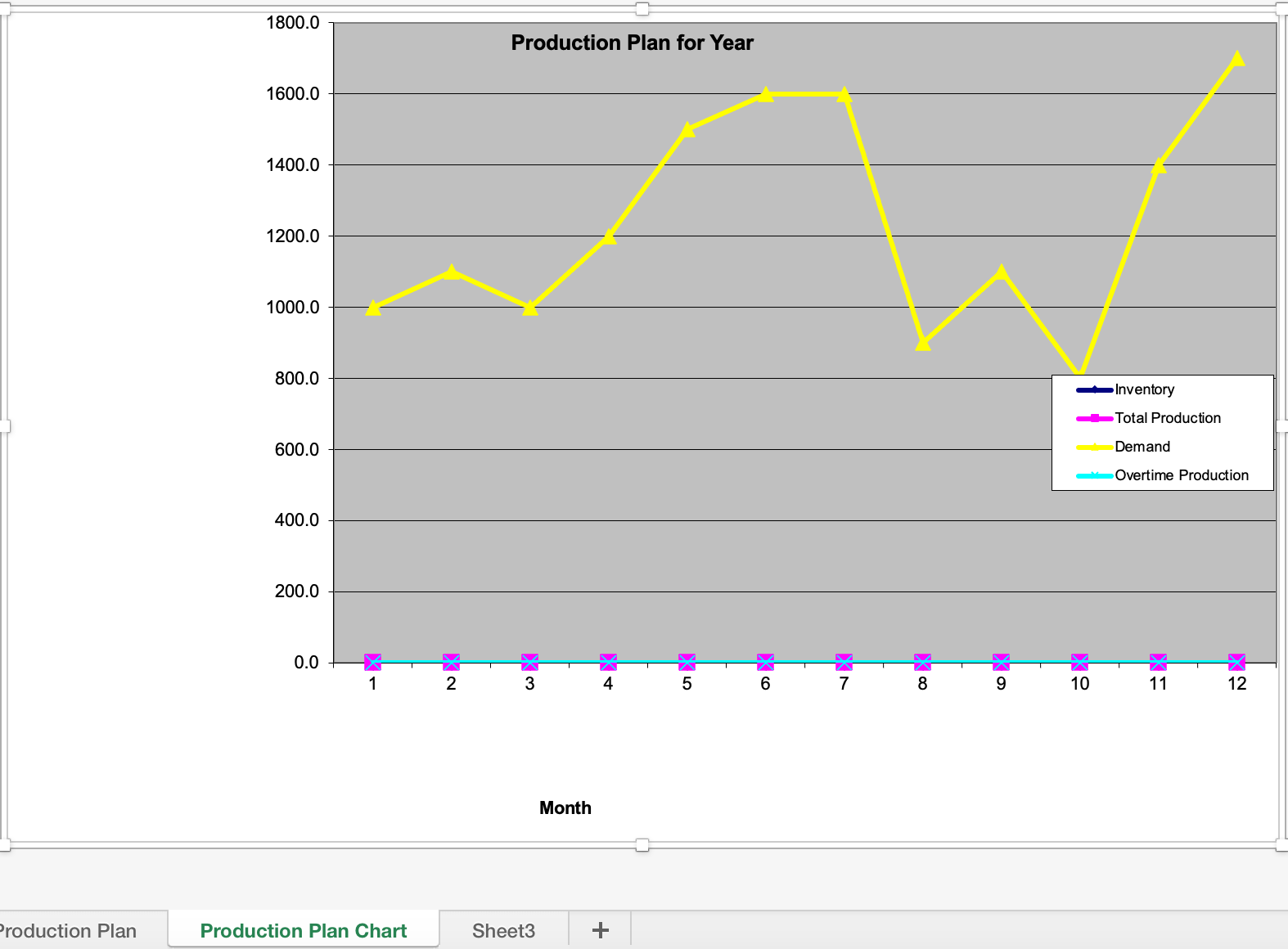Viewport: 1288px width, 949px height.
Task: Select the Month axis title
Action: click(x=565, y=807)
